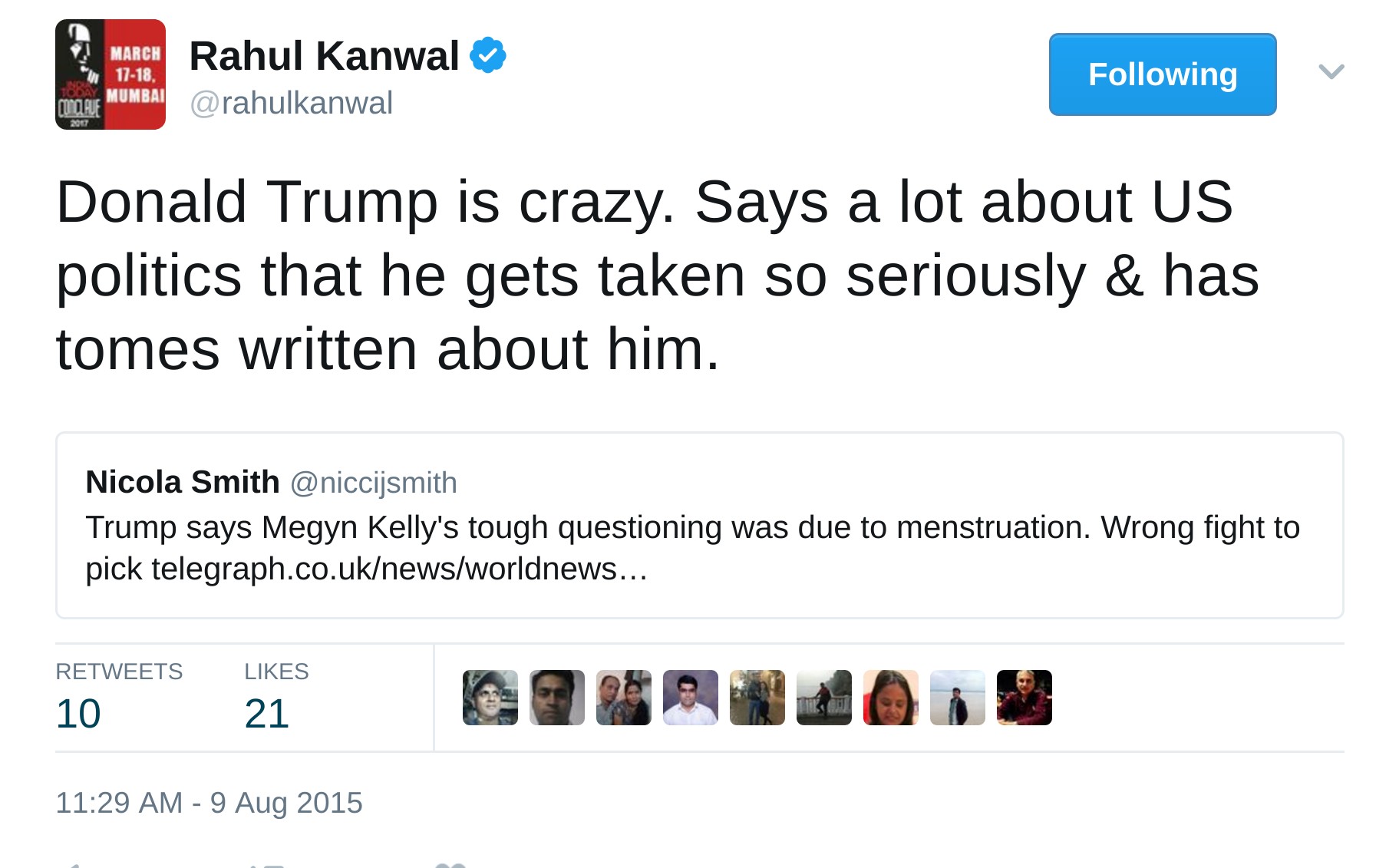Open liker avatar of man wearing a cap
This screenshot has height=868, width=1399.
490,698
